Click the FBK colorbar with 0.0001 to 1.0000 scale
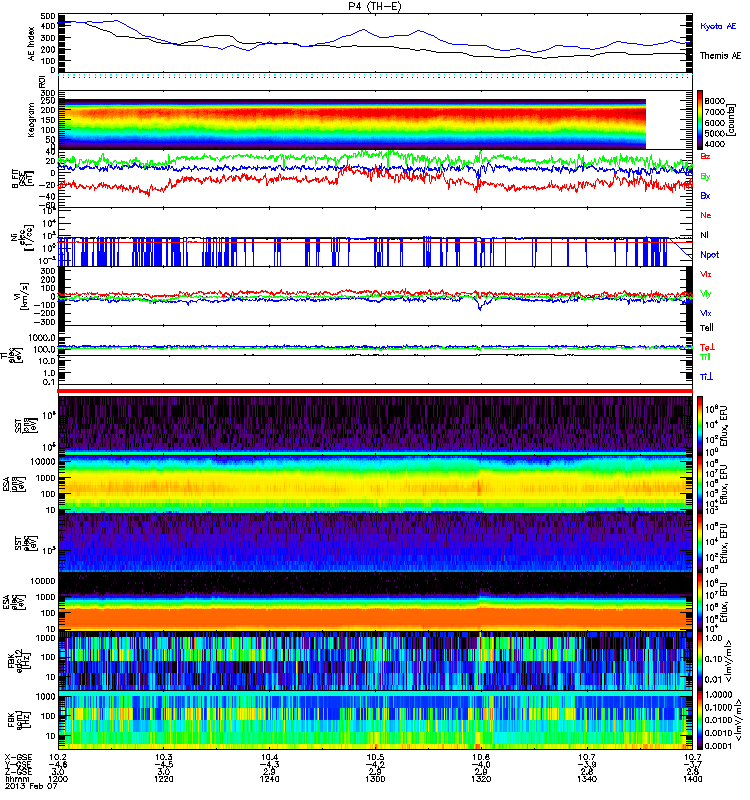Screen dimensions: 750x800 click(x=701, y=720)
